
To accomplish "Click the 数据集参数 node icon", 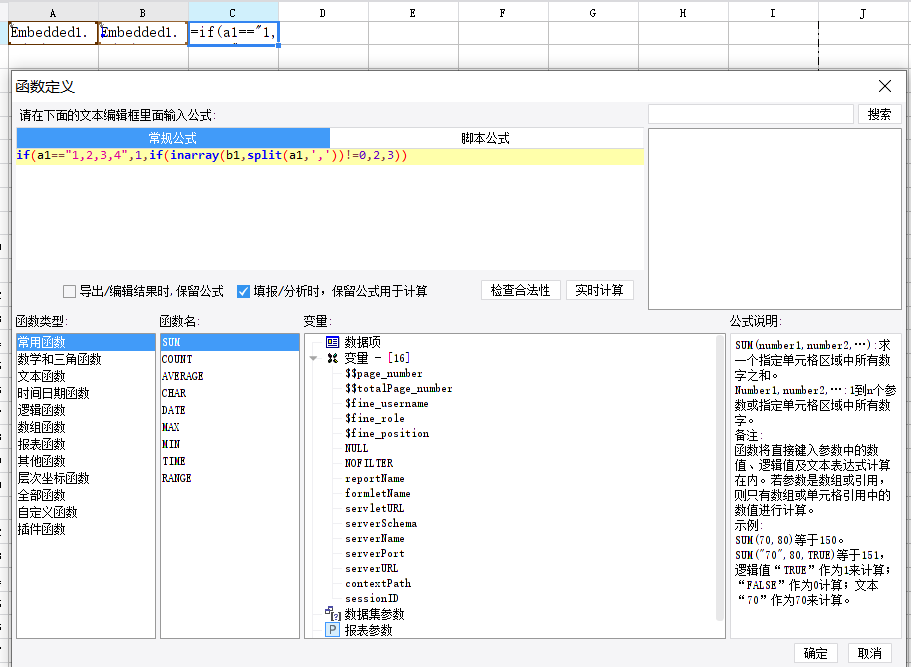I will pyautogui.click(x=333, y=614).
